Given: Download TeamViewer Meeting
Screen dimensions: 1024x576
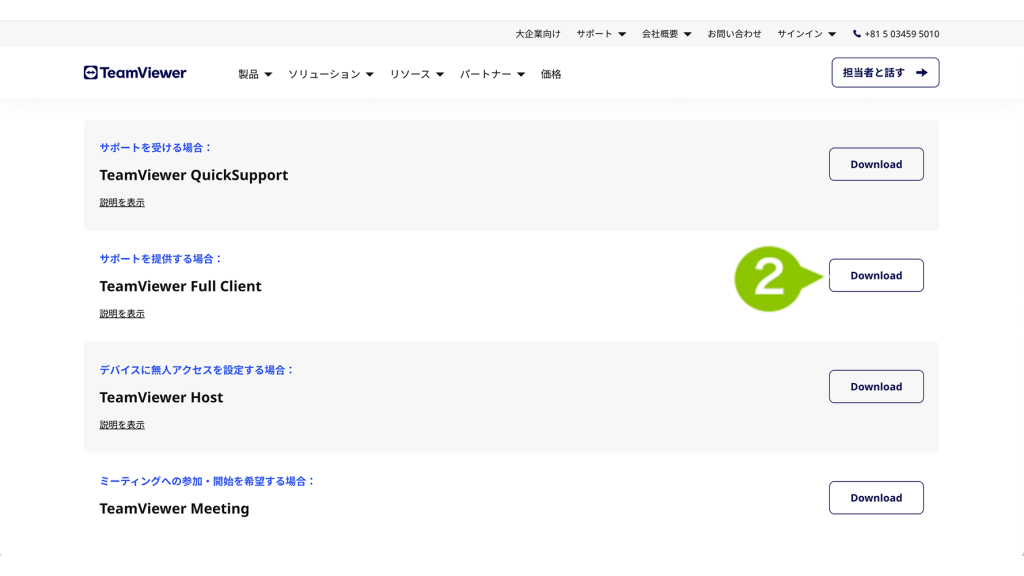Looking at the screenshot, I should [876, 498].
